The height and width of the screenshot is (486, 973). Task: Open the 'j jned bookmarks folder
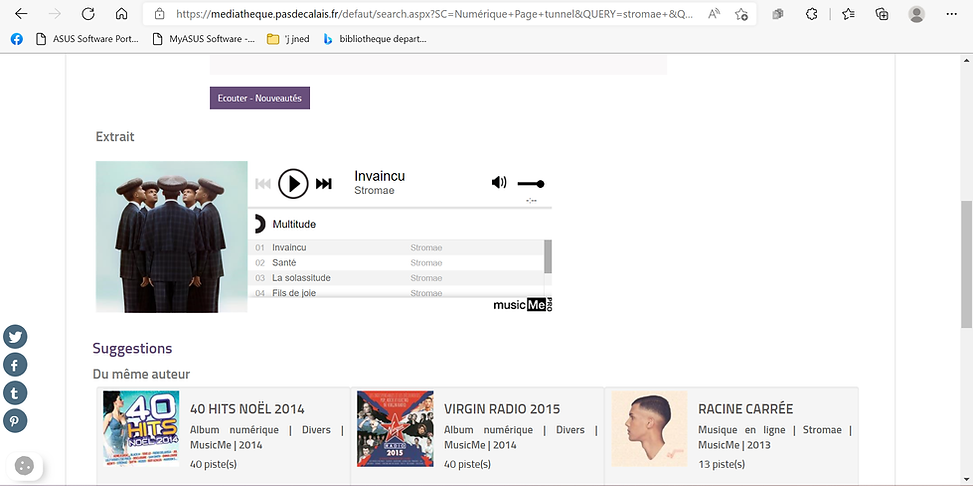[x=289, y=39]
